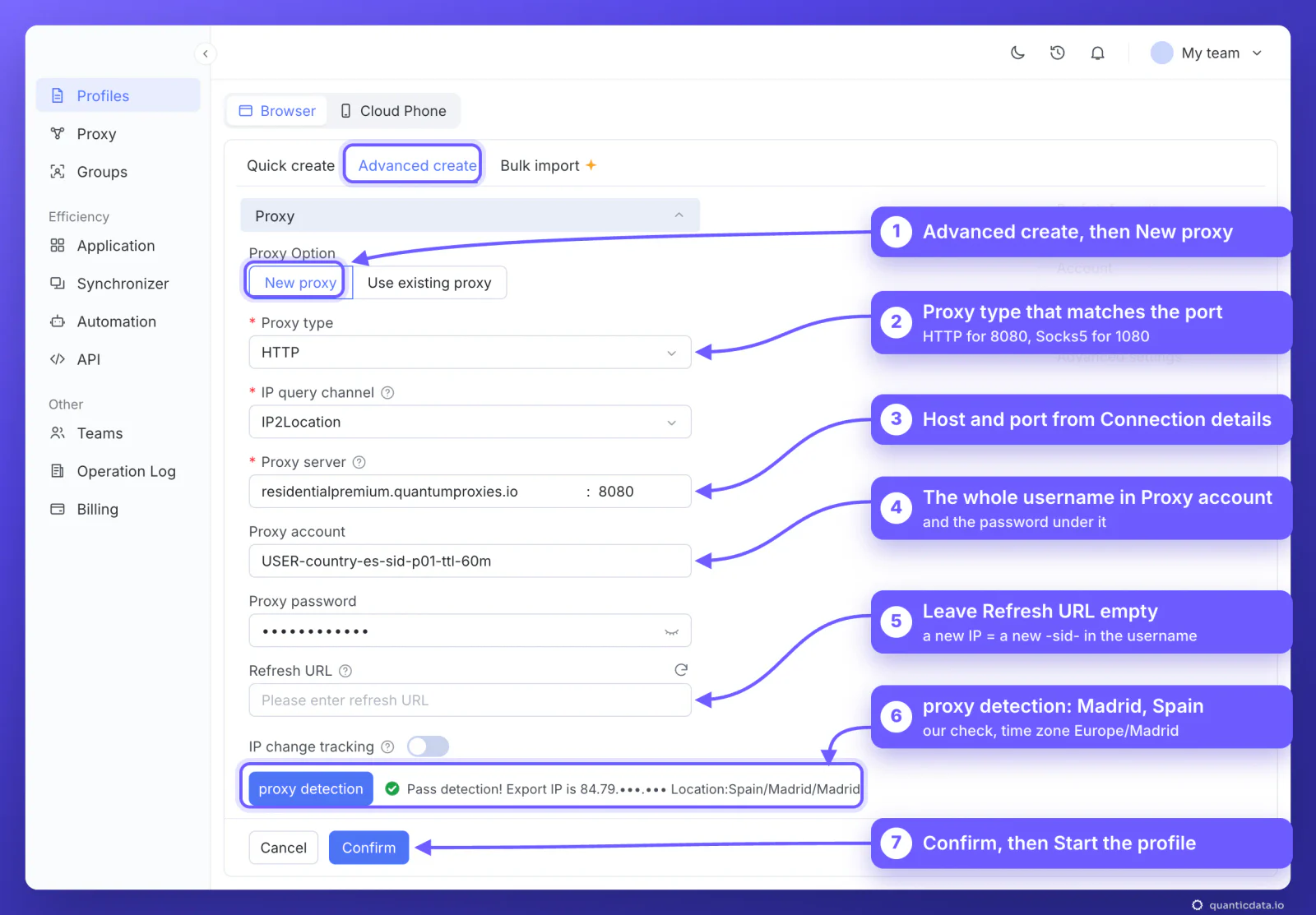Open the Proxy type HTTP dropdown
The image size is (1316, 915).
(470, 353)
